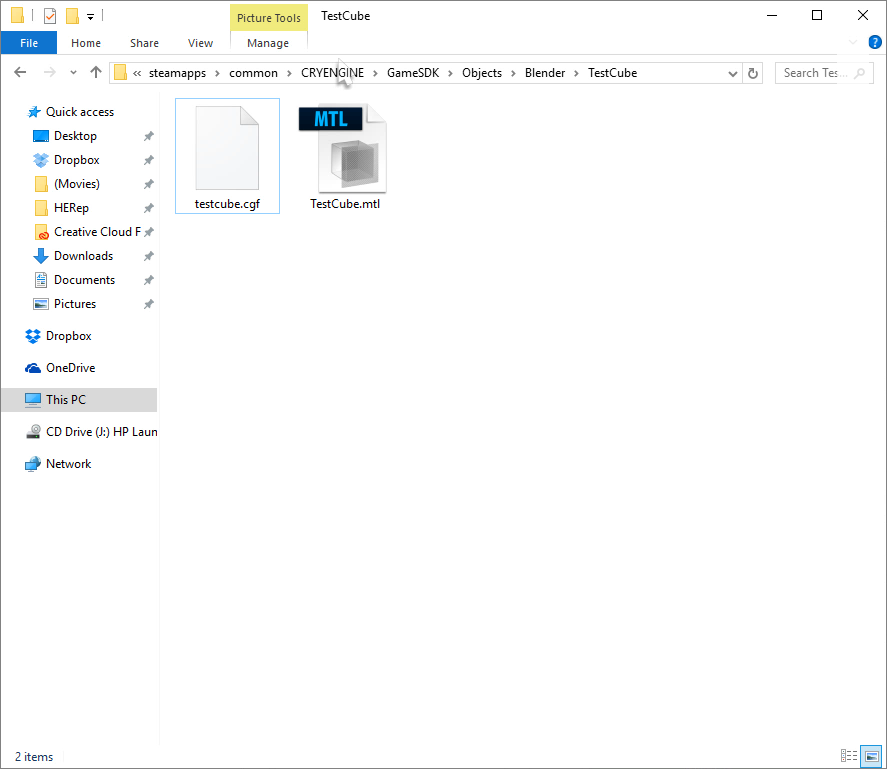This screenshot has height=769, width=887.
Task: Expand the chevron after steamapps breadcrumb
Action: (217, 73)
